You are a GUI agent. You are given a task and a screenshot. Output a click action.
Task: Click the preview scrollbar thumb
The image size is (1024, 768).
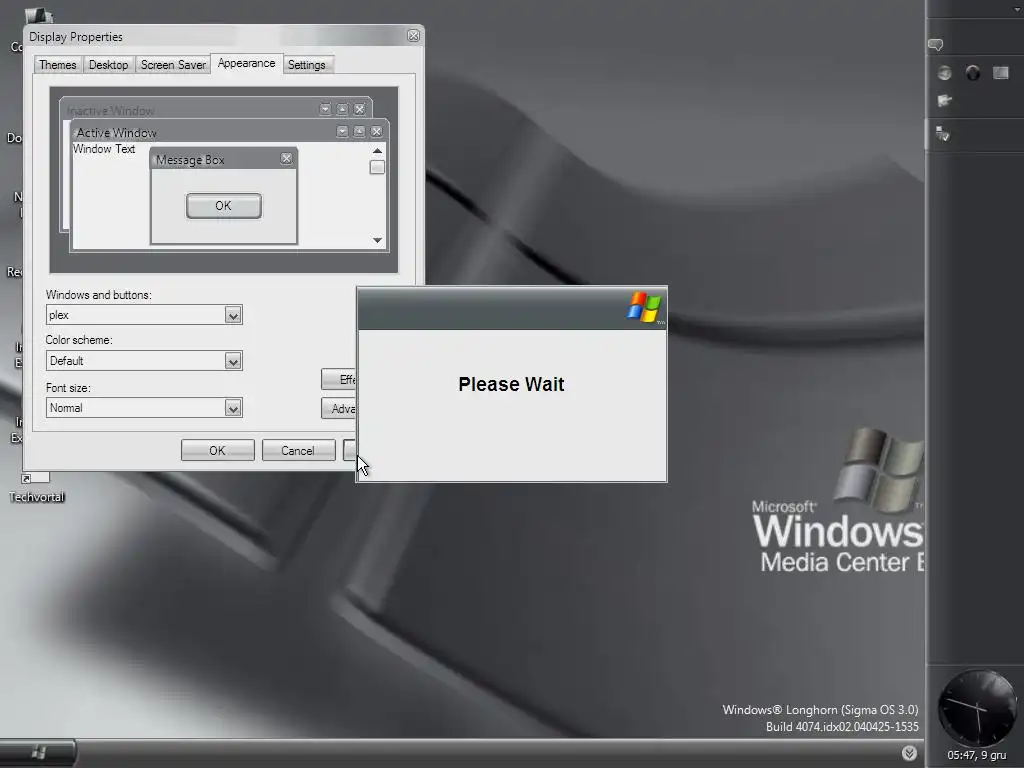(x=377, y=167)
